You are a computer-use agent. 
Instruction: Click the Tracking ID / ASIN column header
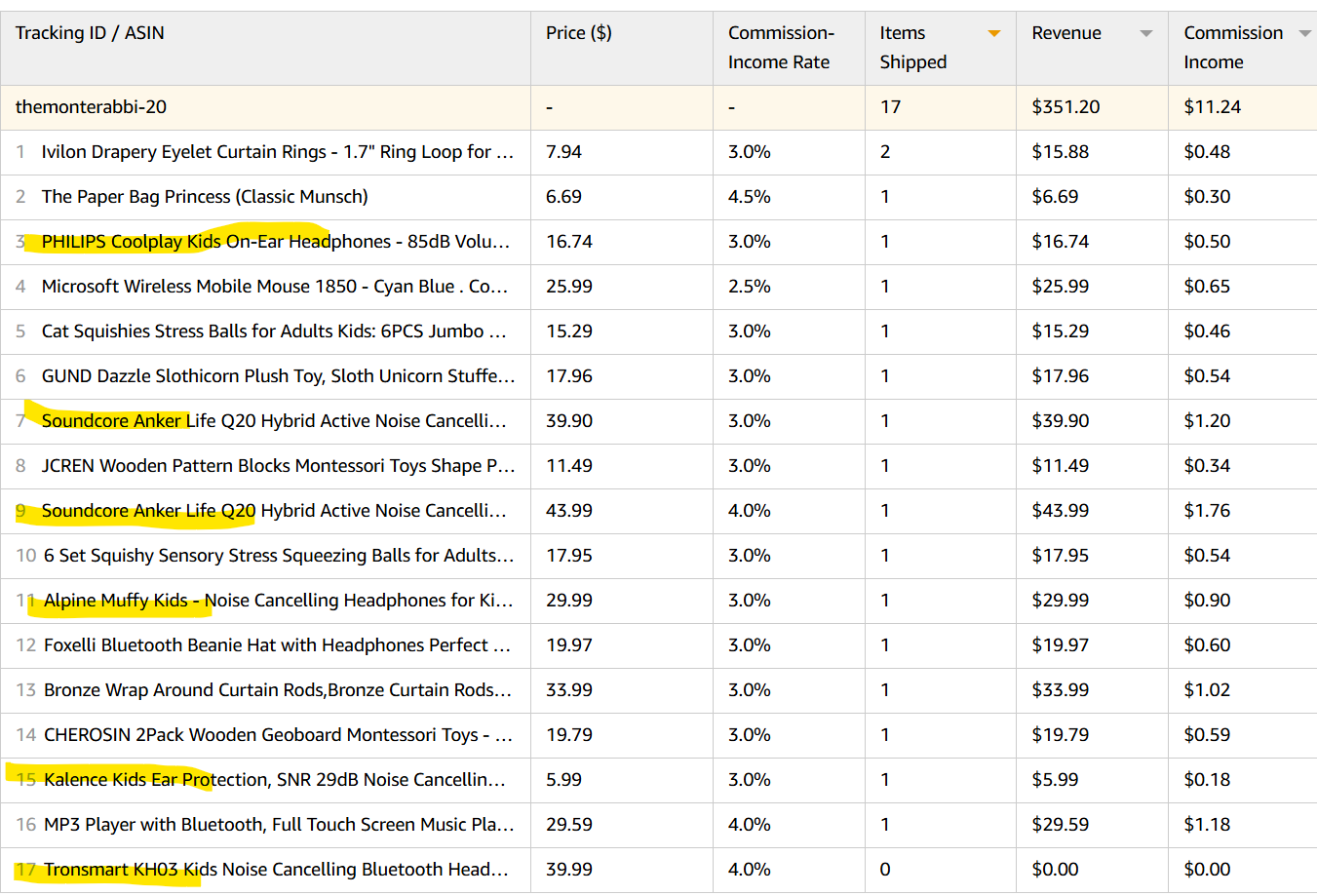click(x=90, y=33)
